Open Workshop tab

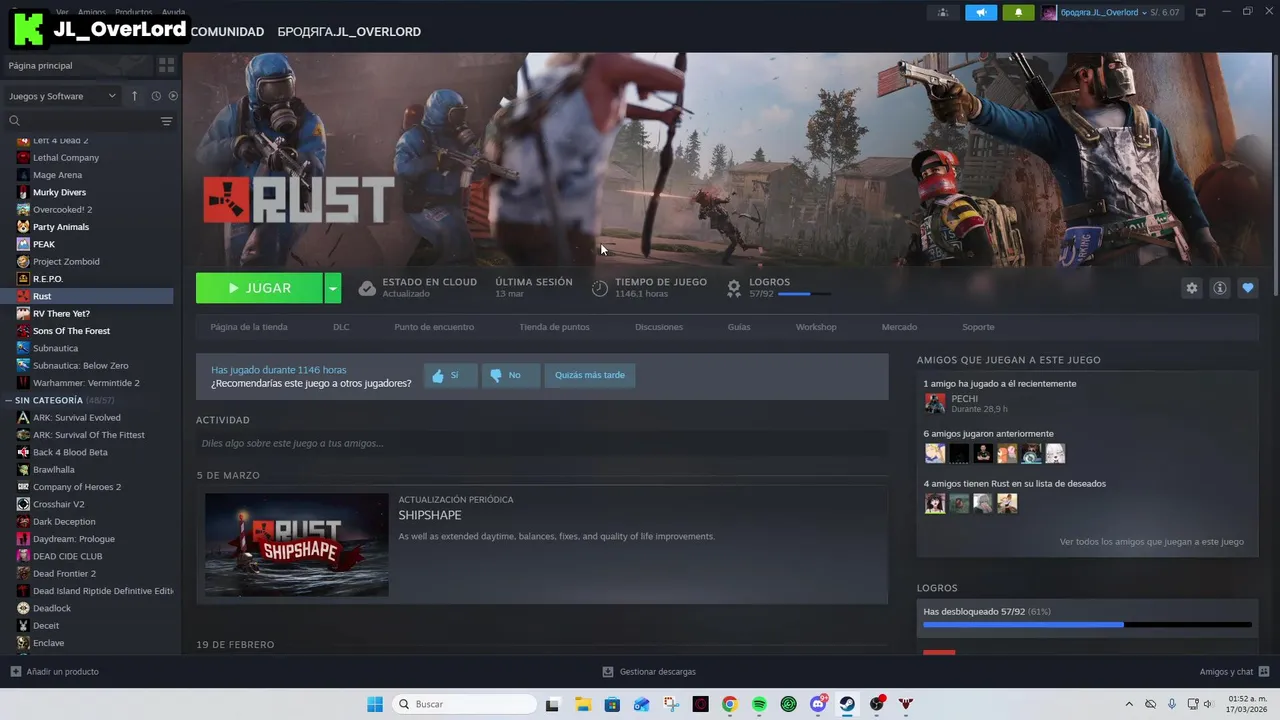pyautogui.click(x=816, y=327)
